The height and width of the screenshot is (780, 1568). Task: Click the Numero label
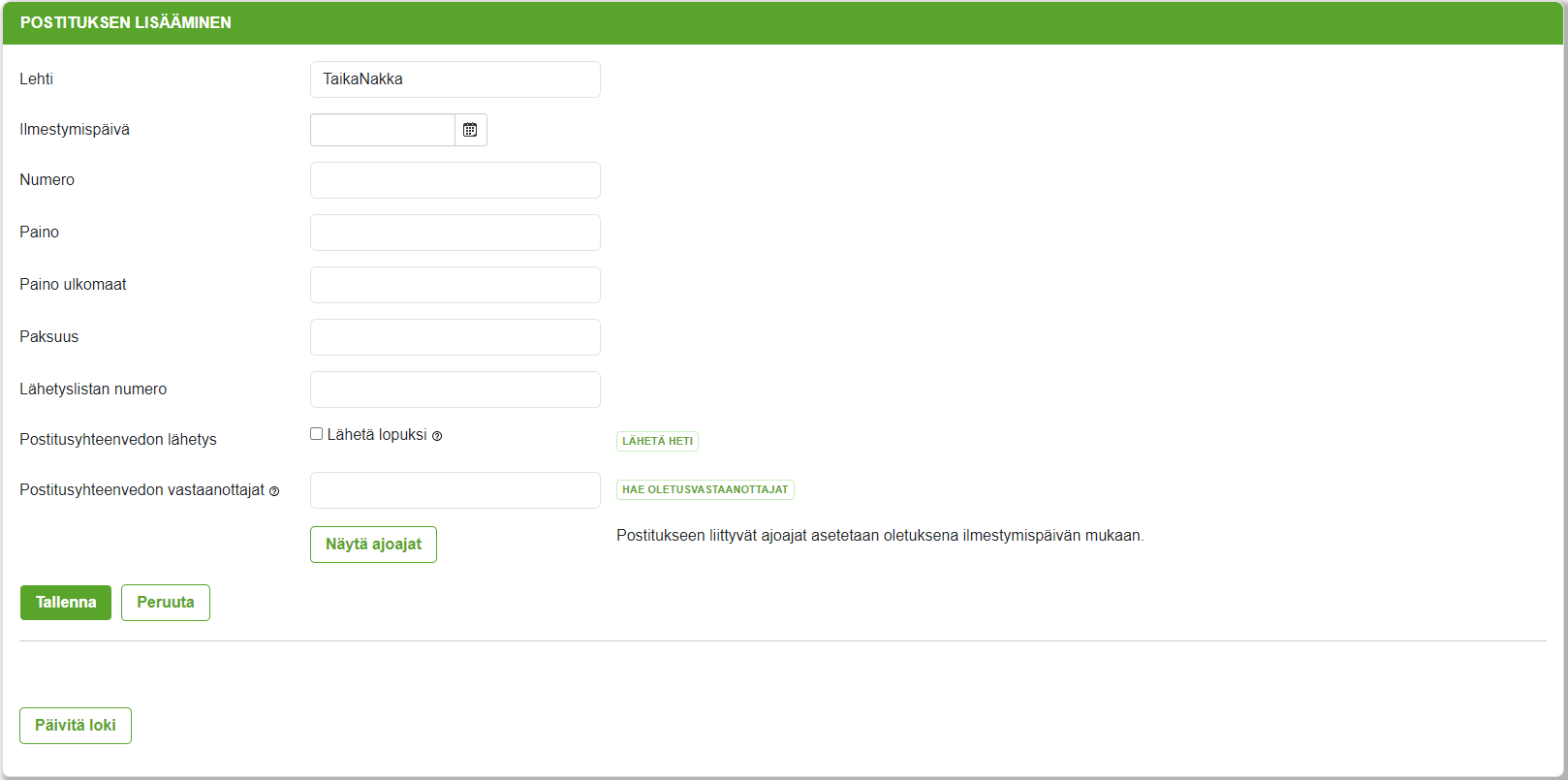click(47, 180)
